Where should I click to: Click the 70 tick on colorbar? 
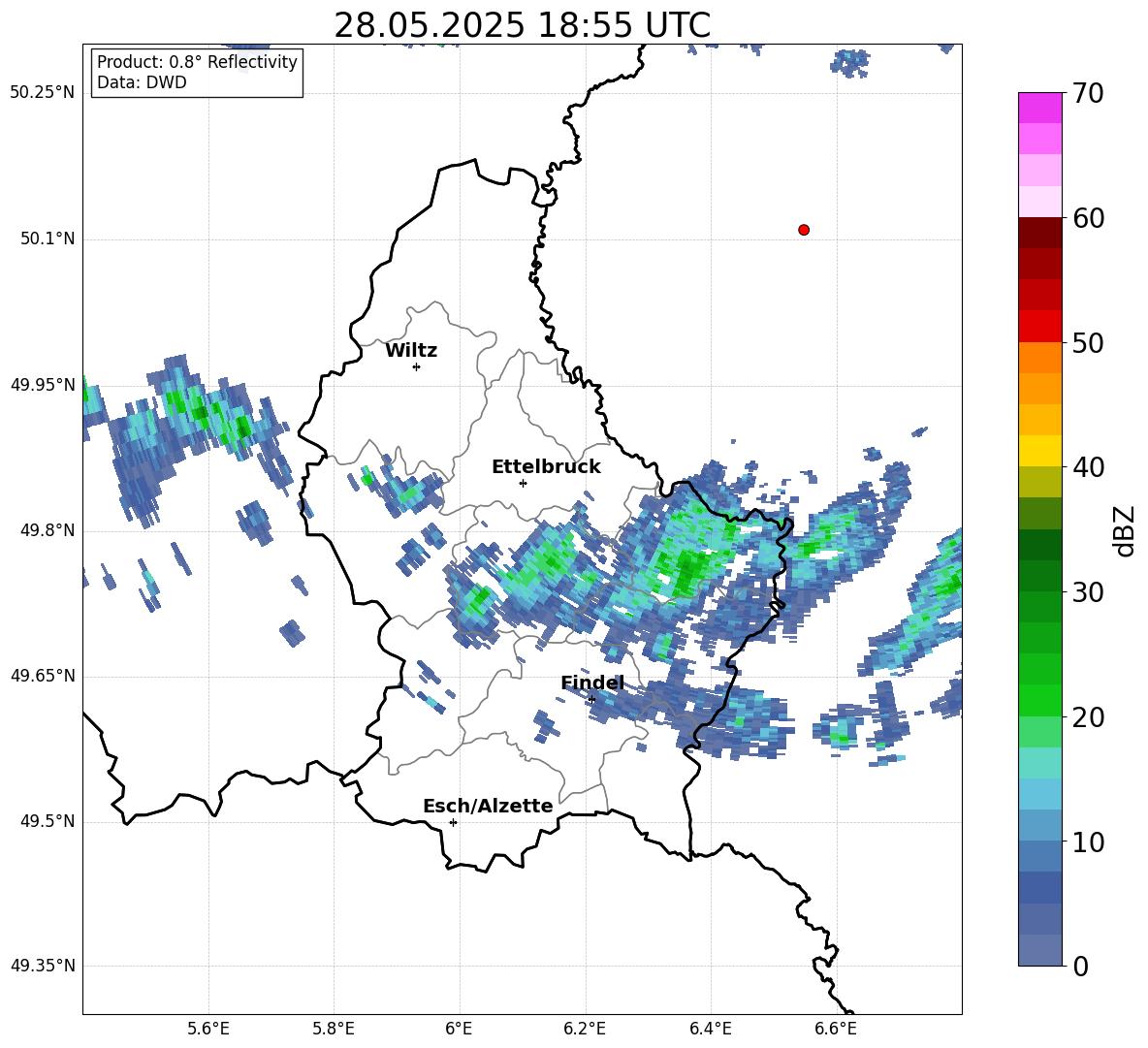[x=1088, y=94]
